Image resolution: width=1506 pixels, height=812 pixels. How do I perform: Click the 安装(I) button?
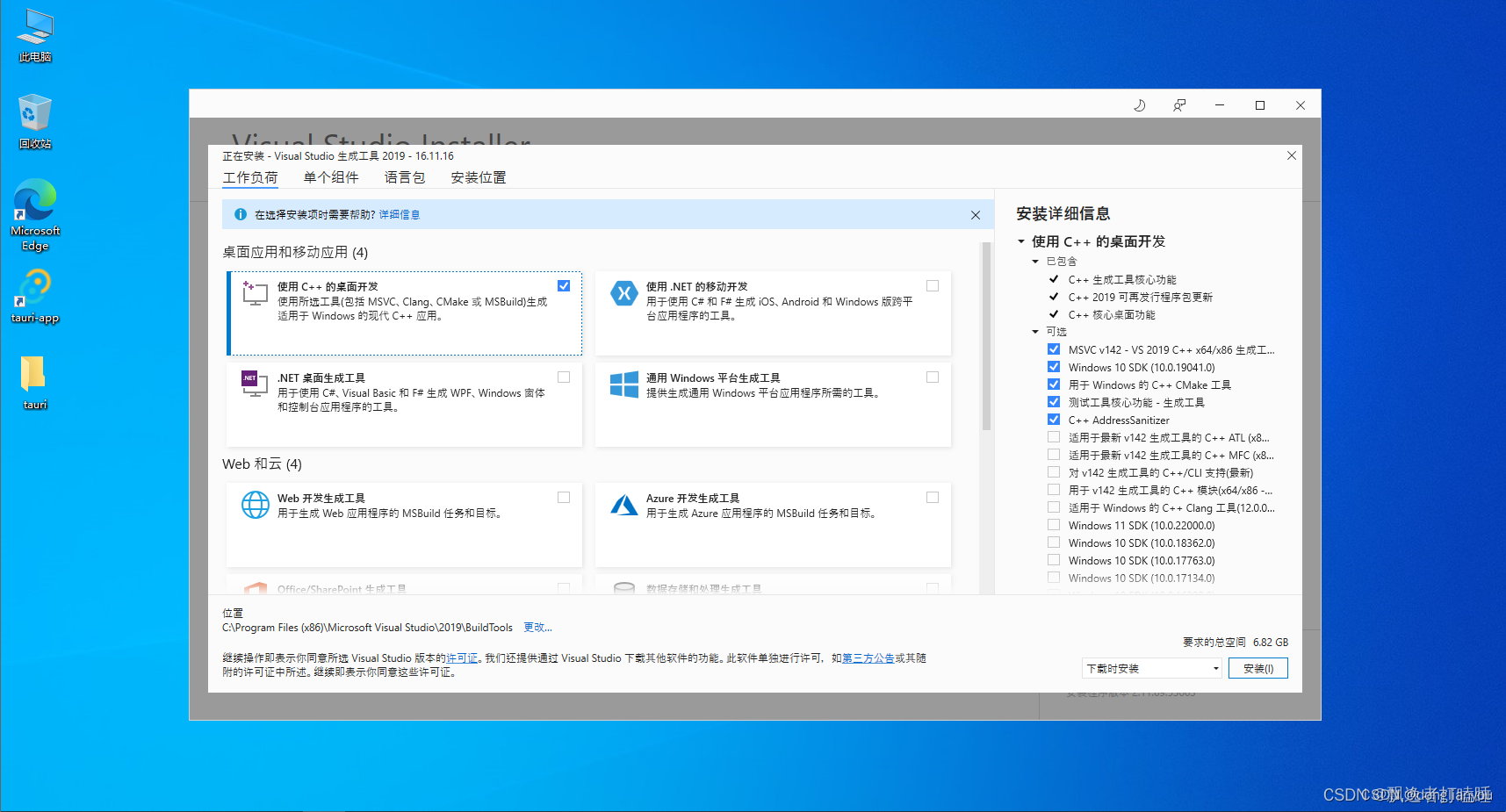click(x=1257, y=667)
